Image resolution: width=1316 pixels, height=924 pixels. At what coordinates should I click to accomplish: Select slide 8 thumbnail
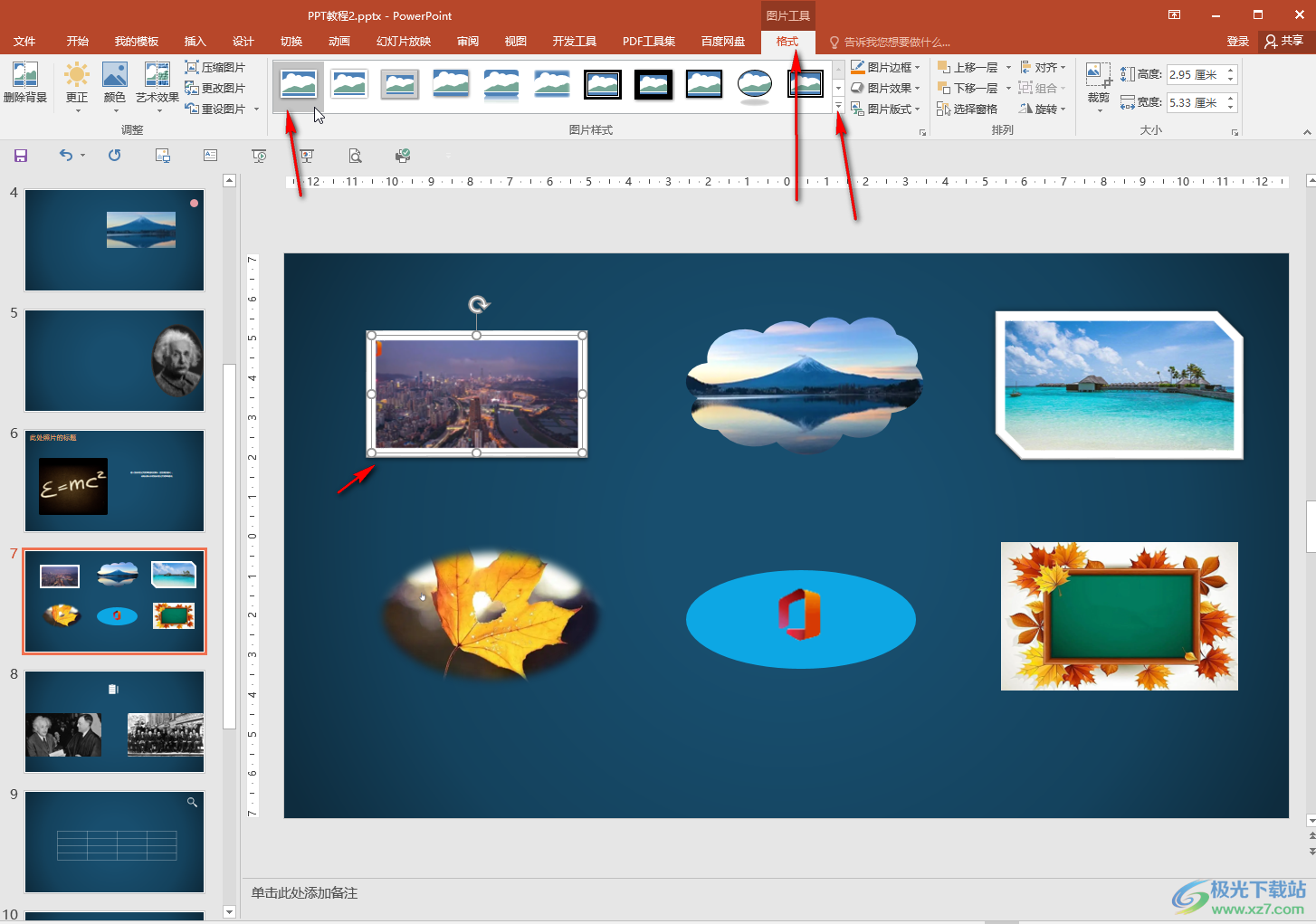114,721
